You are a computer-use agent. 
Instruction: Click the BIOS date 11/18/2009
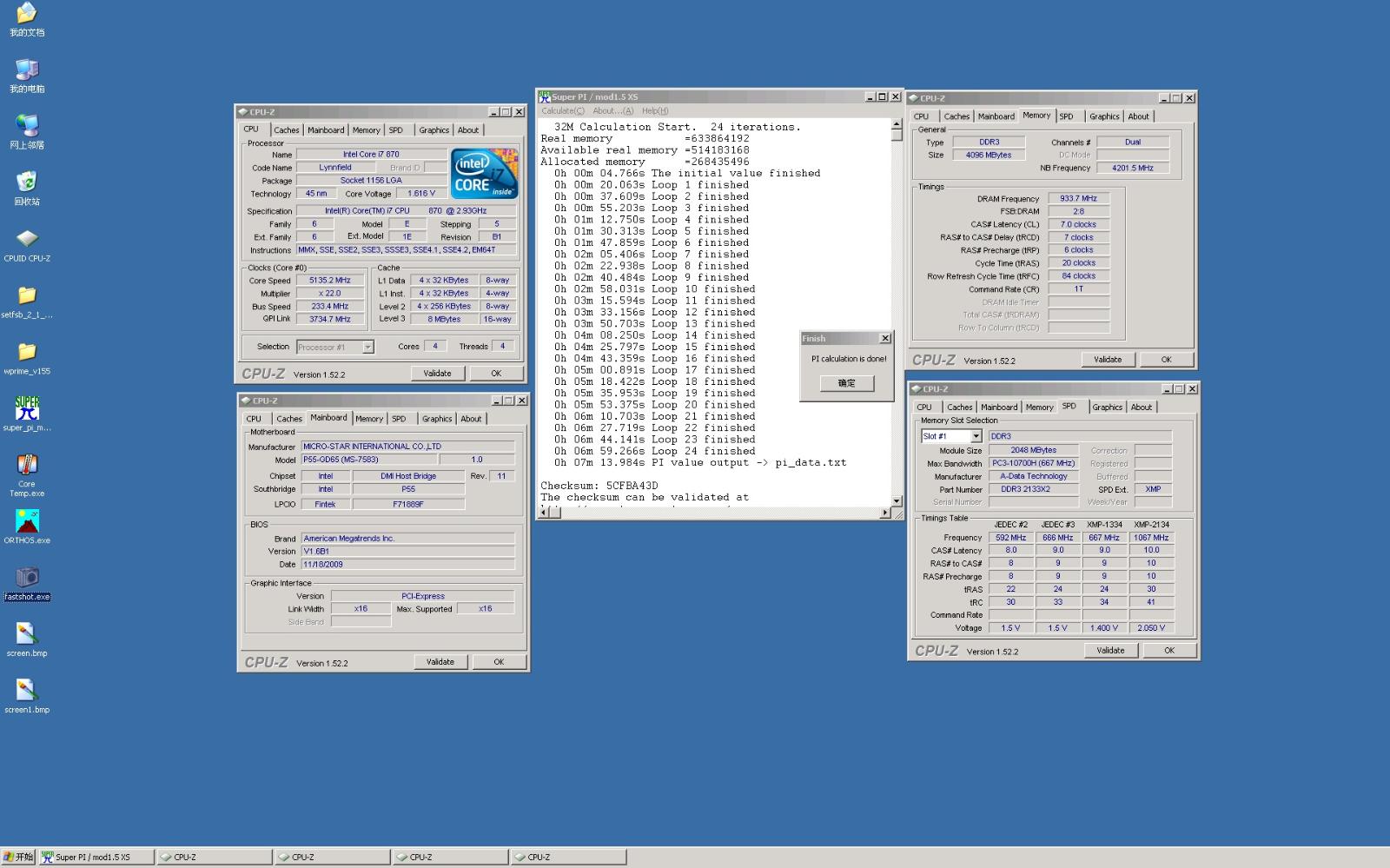click(x=408, y=565)
